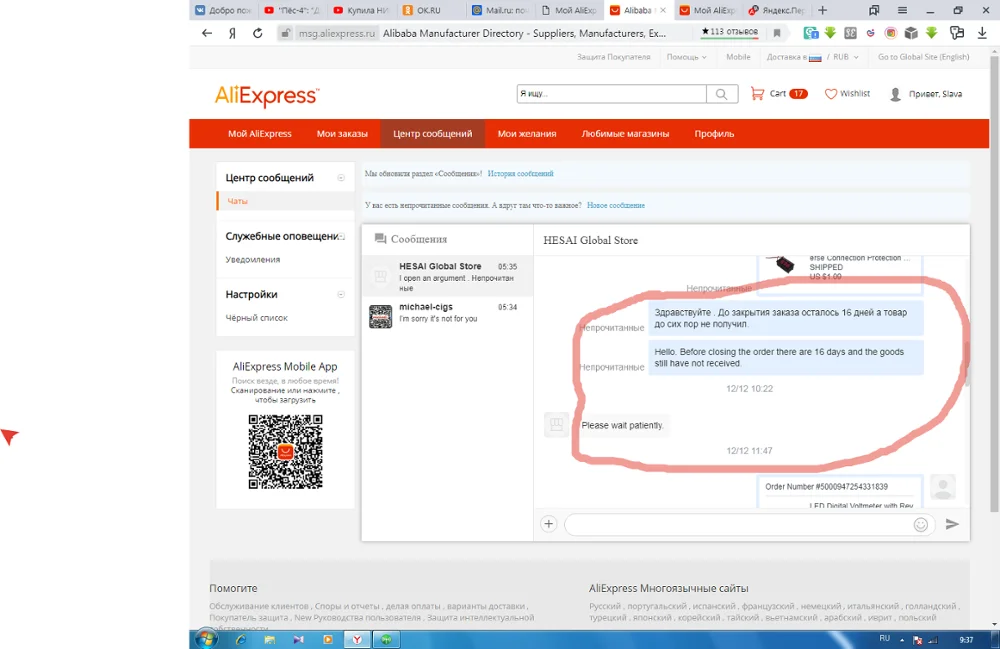This screenshot has width=1000, height=649.
Task: Click the search magnifier button
Action: (722, 94)
